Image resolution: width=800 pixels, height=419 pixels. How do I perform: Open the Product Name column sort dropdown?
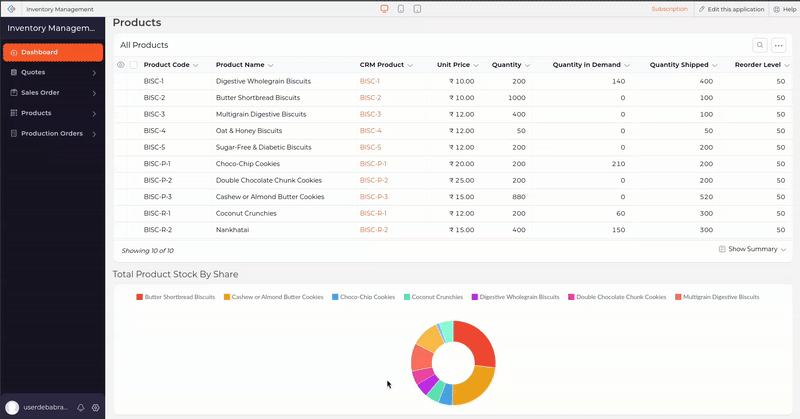click(x=270, y=65)
